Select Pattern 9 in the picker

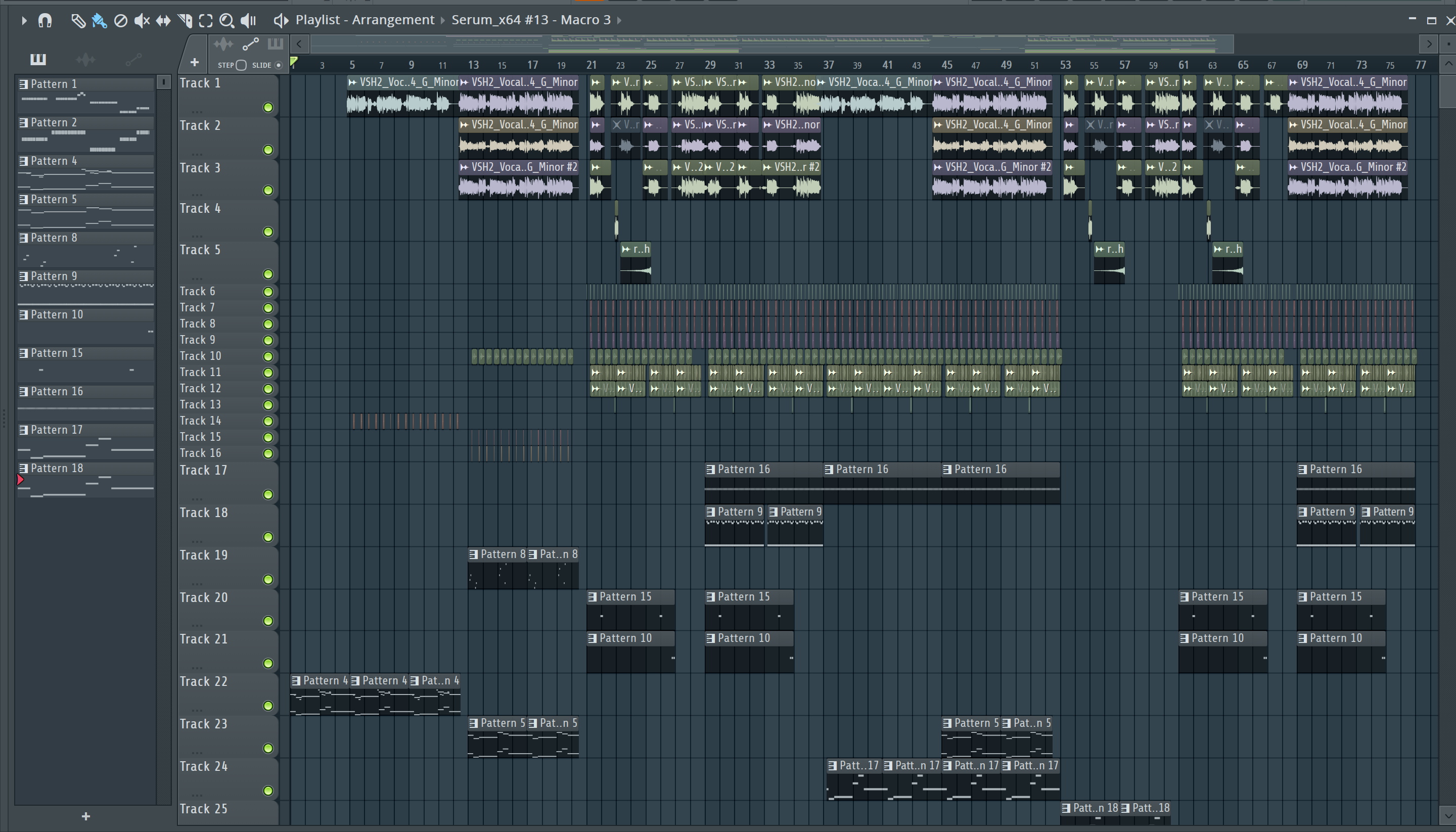click(x=86, y=288)
